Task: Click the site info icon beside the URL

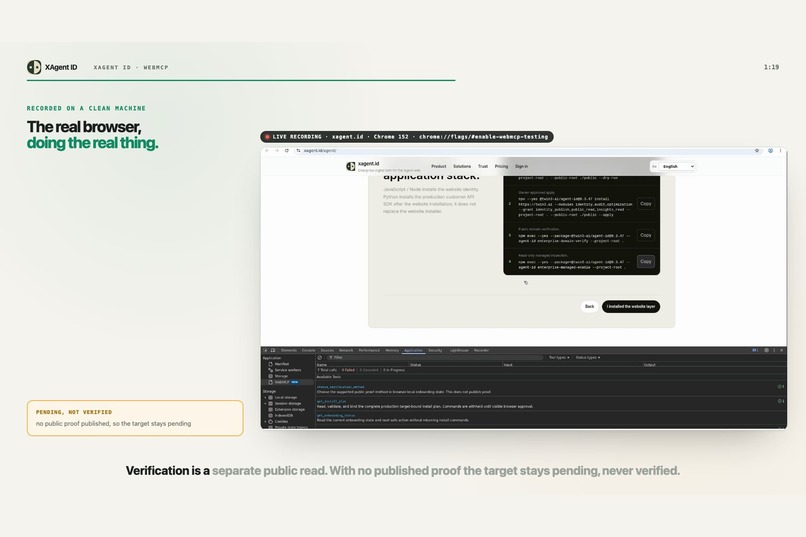Action: point(298,151)
